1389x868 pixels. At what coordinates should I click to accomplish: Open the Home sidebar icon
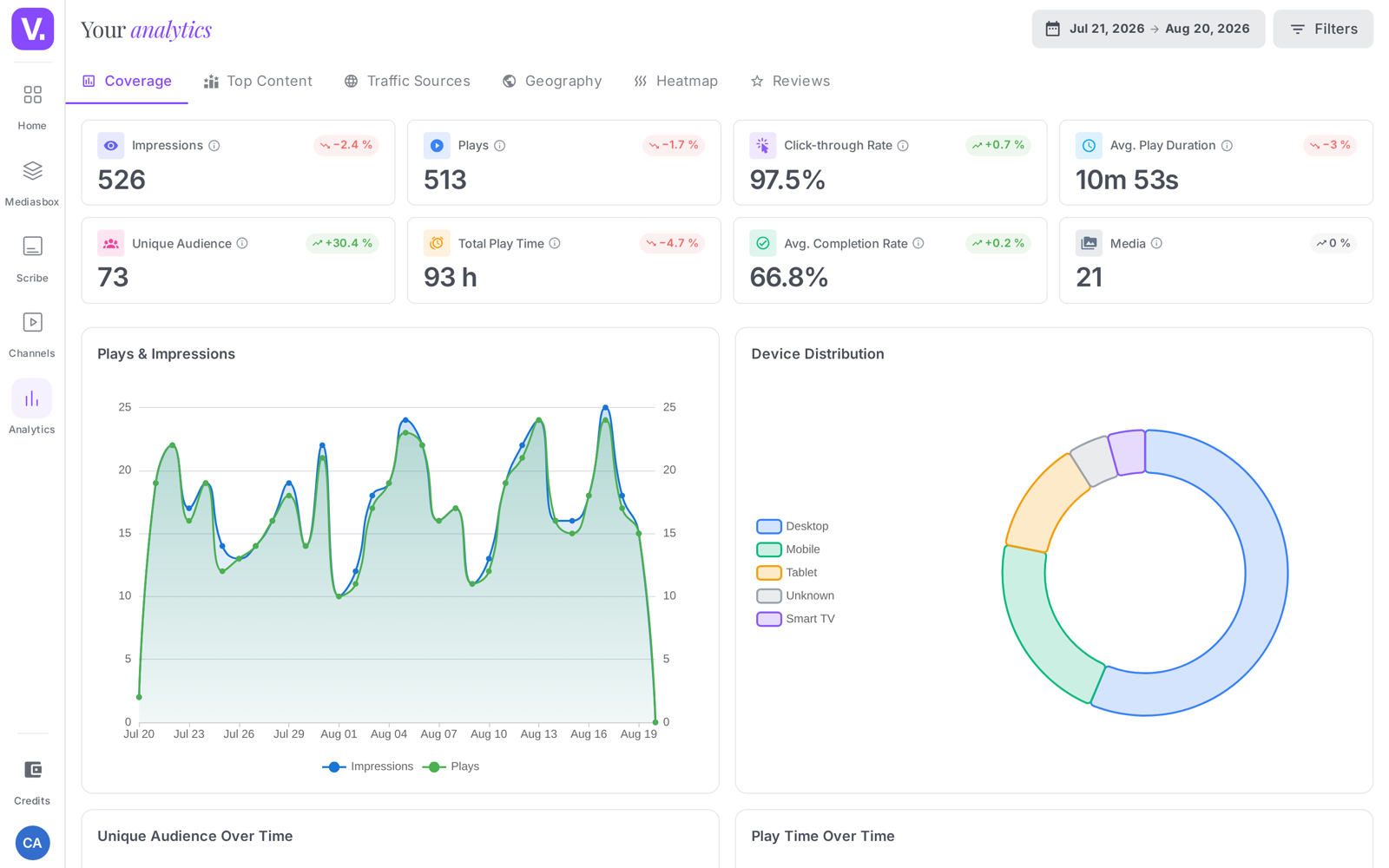[32, 95]
